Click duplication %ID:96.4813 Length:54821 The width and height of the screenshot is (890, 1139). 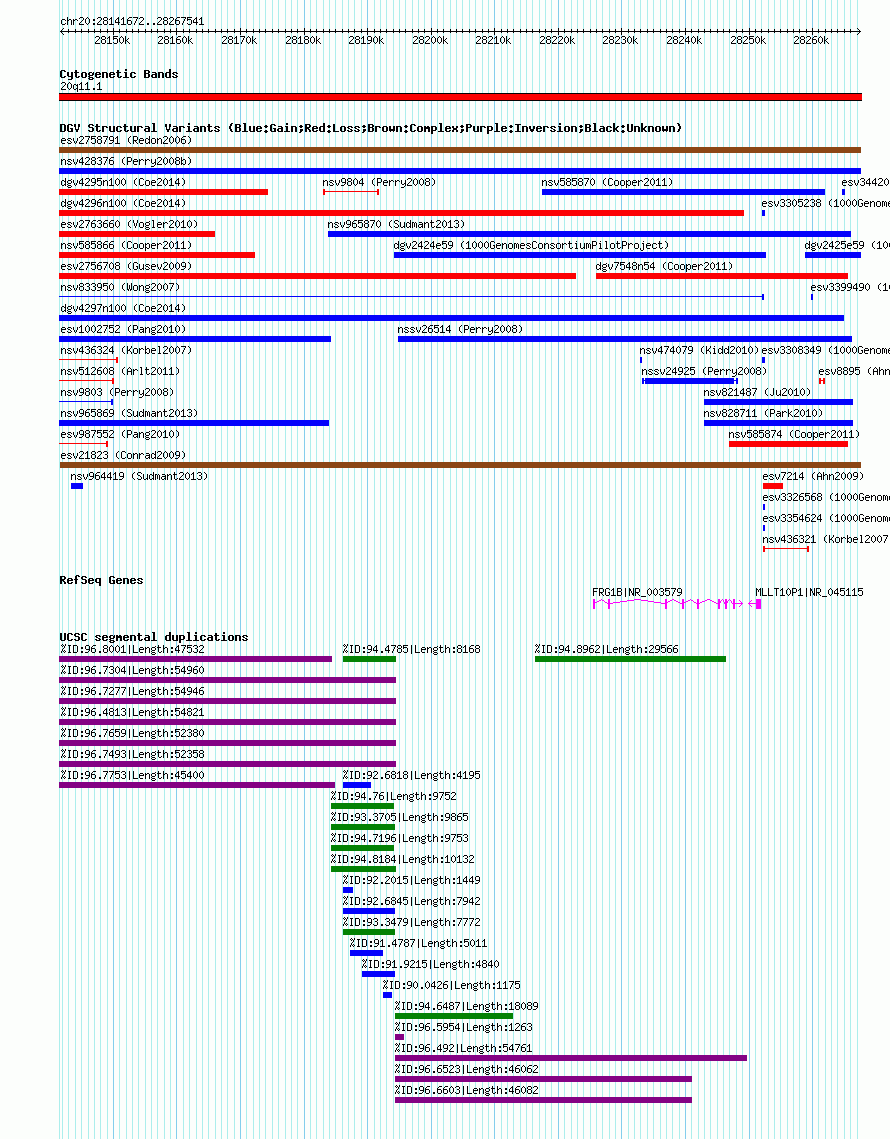227,723
